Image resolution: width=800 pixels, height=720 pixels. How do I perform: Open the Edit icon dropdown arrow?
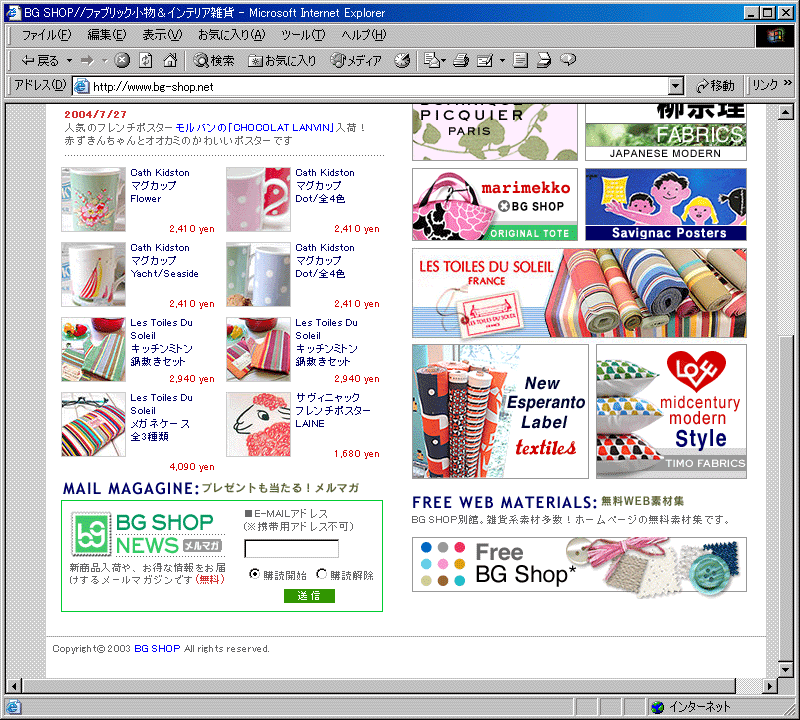click(x=502, y=61)
